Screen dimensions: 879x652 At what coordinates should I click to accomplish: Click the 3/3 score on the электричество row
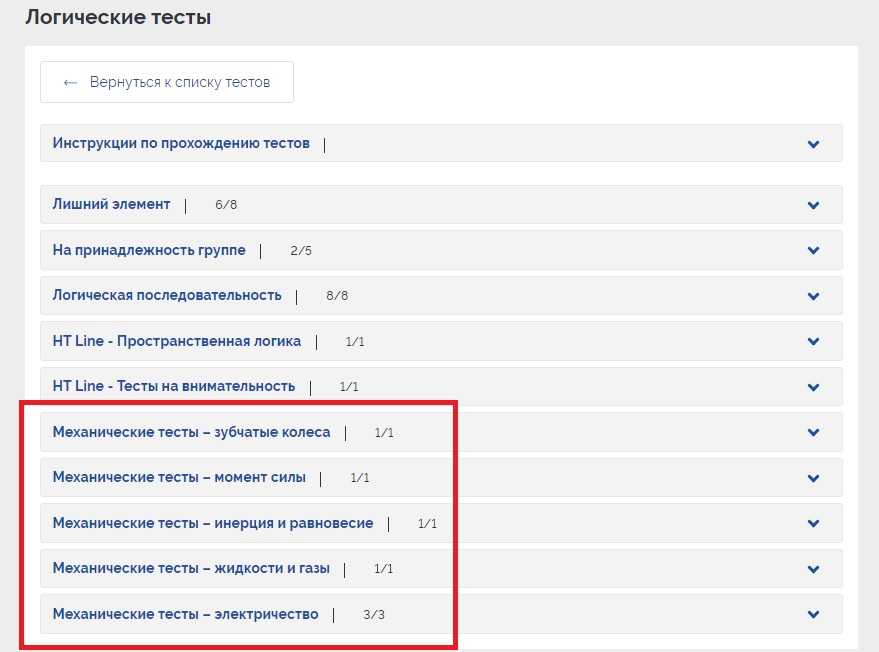click(374, 615)
